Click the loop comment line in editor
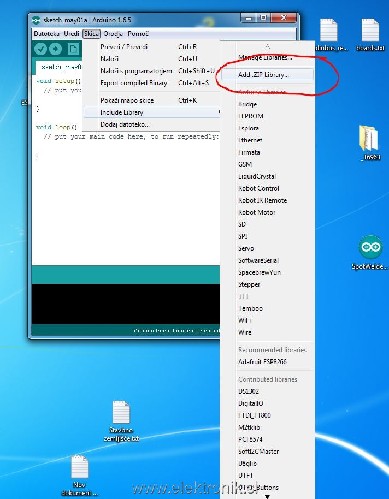The image size is (389, 499). [131, 136]
